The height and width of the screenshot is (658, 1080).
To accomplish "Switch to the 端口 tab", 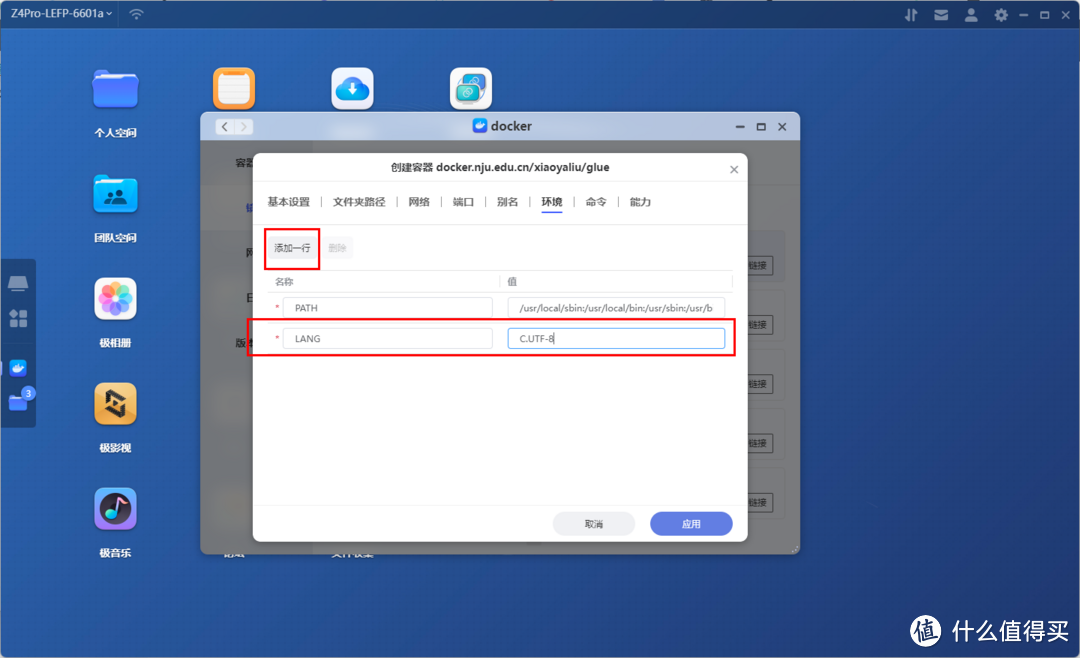I will [463, 202].
